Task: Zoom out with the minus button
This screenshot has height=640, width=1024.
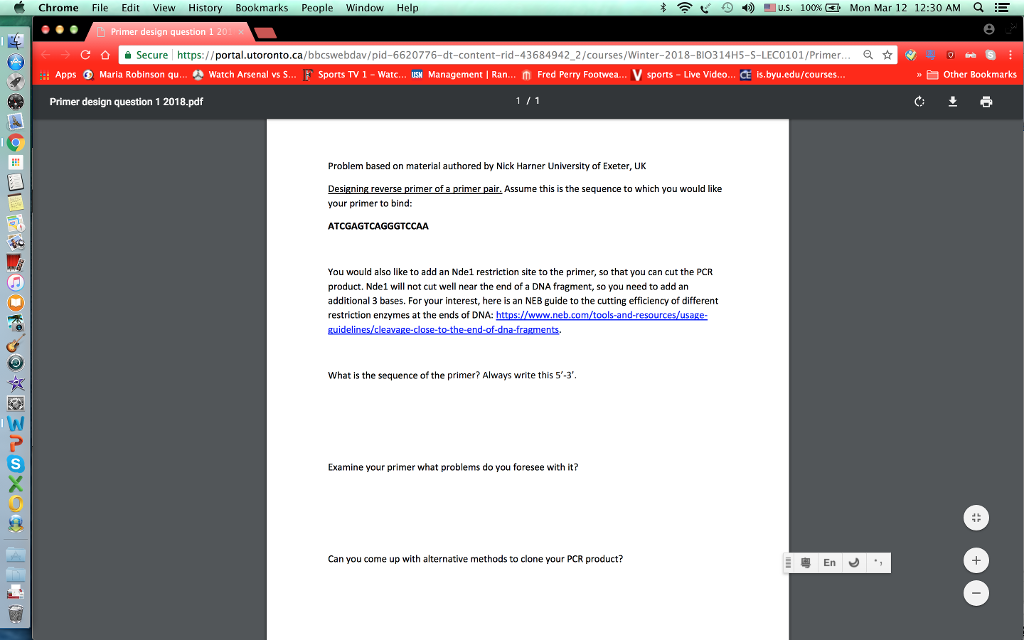Action: [977, 592]
